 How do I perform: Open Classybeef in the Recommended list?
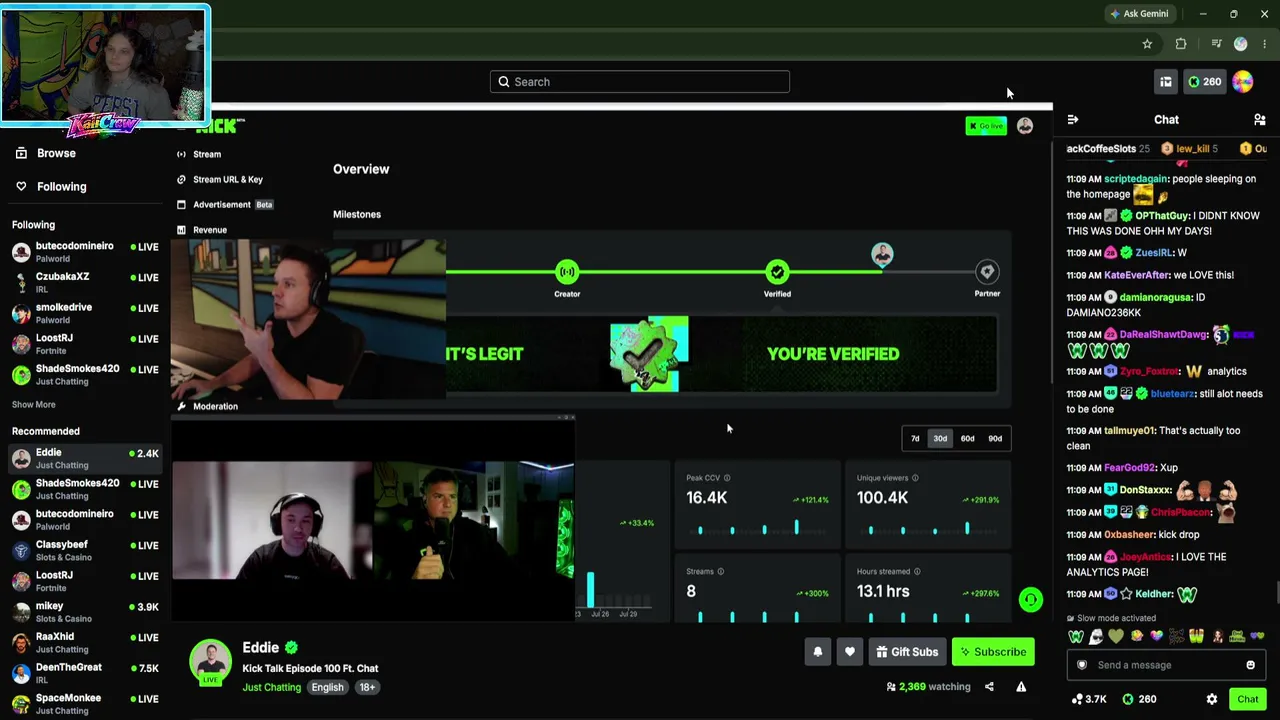coord(85,551)
